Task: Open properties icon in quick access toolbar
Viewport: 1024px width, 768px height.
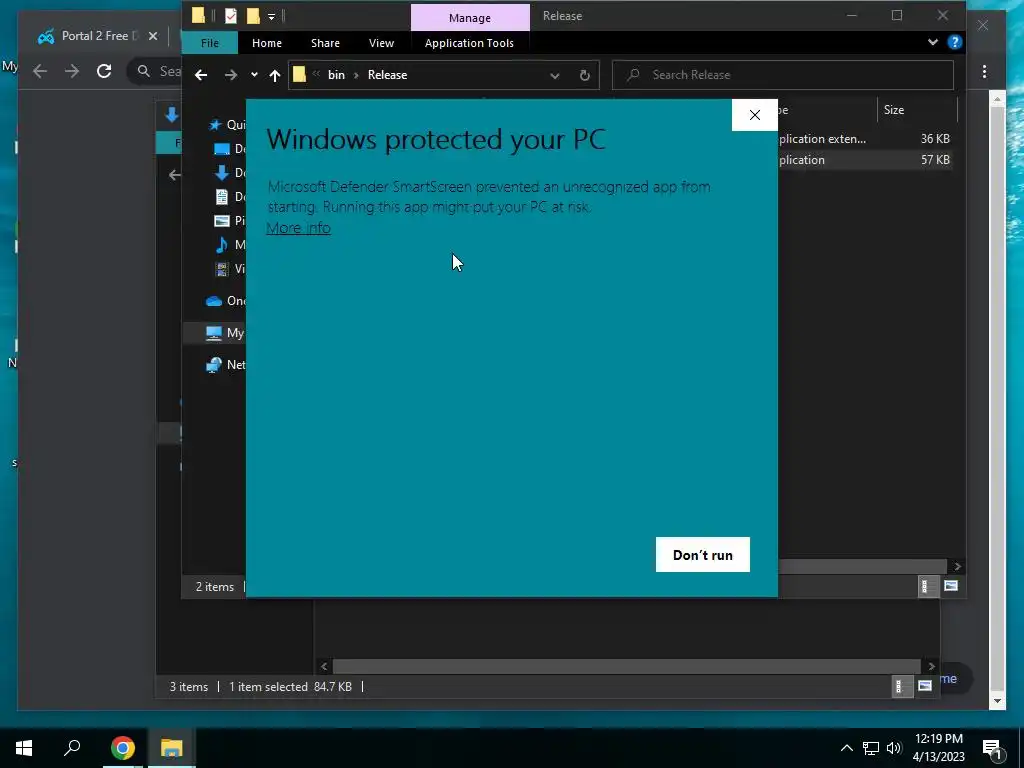Action: coord(231,16)
